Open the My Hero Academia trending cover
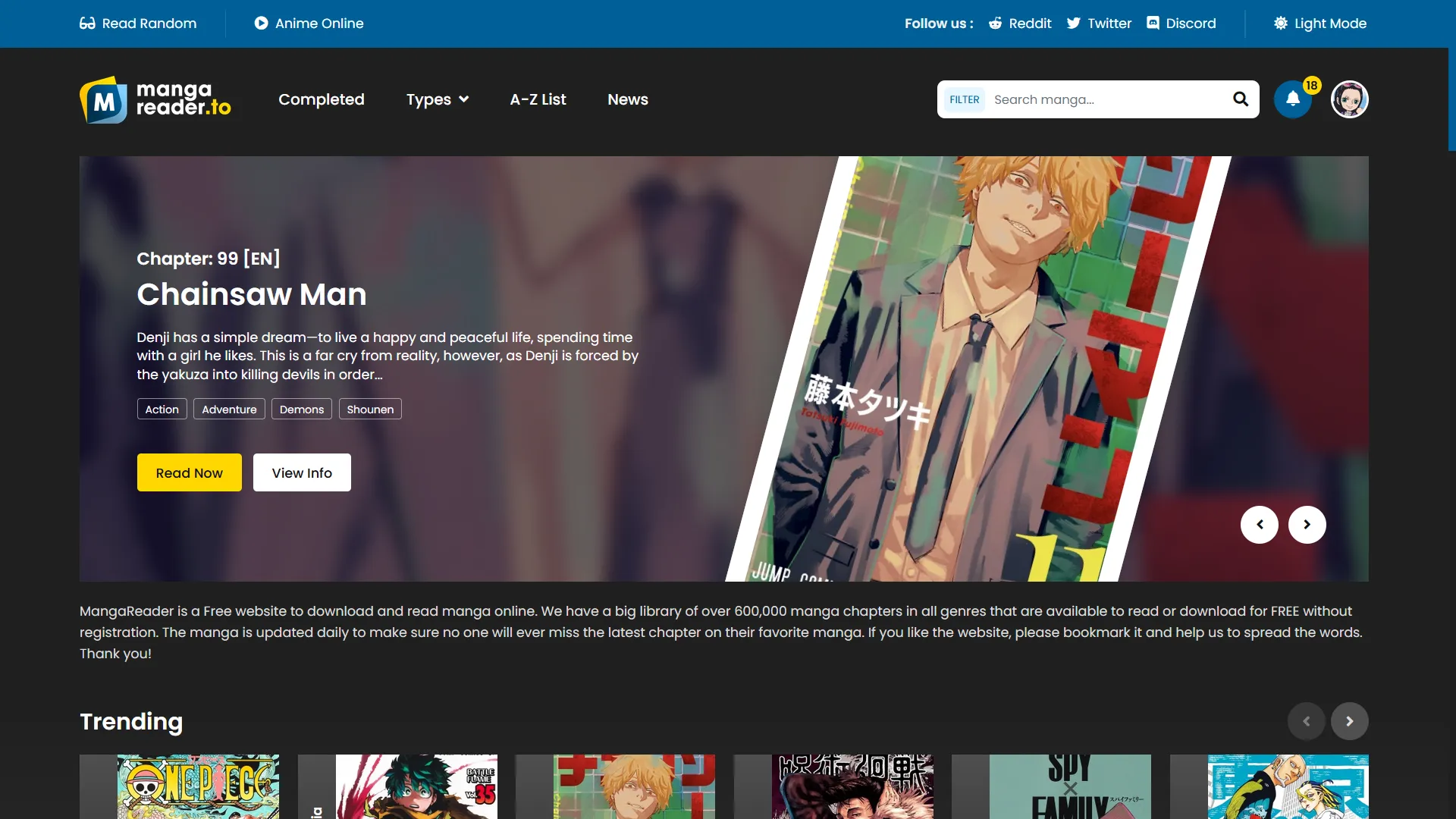 click(416, 786)
